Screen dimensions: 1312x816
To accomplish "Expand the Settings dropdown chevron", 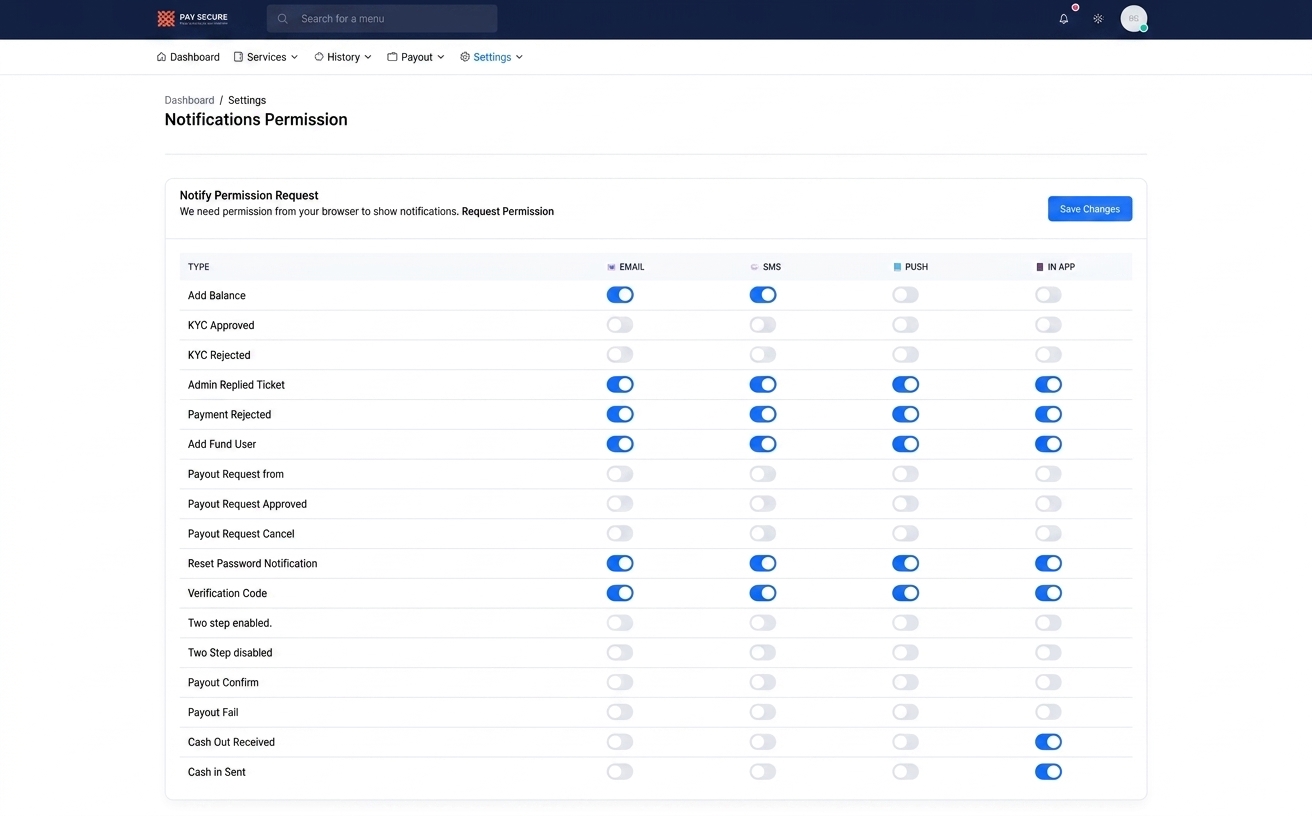I will tap(519, 57).
